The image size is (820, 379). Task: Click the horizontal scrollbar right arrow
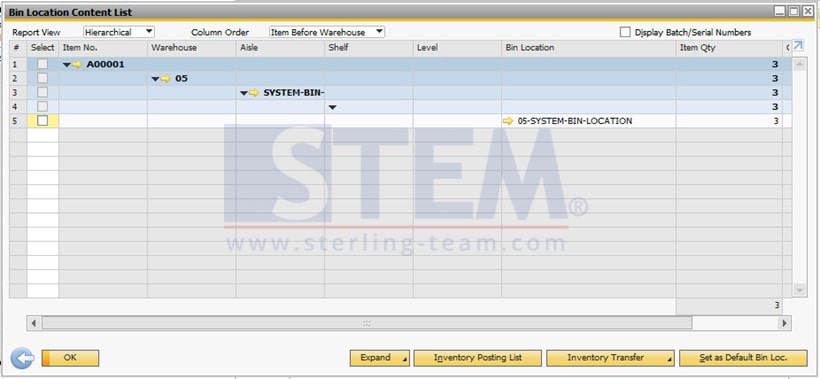pyautogui.click(x=784, y=324)
